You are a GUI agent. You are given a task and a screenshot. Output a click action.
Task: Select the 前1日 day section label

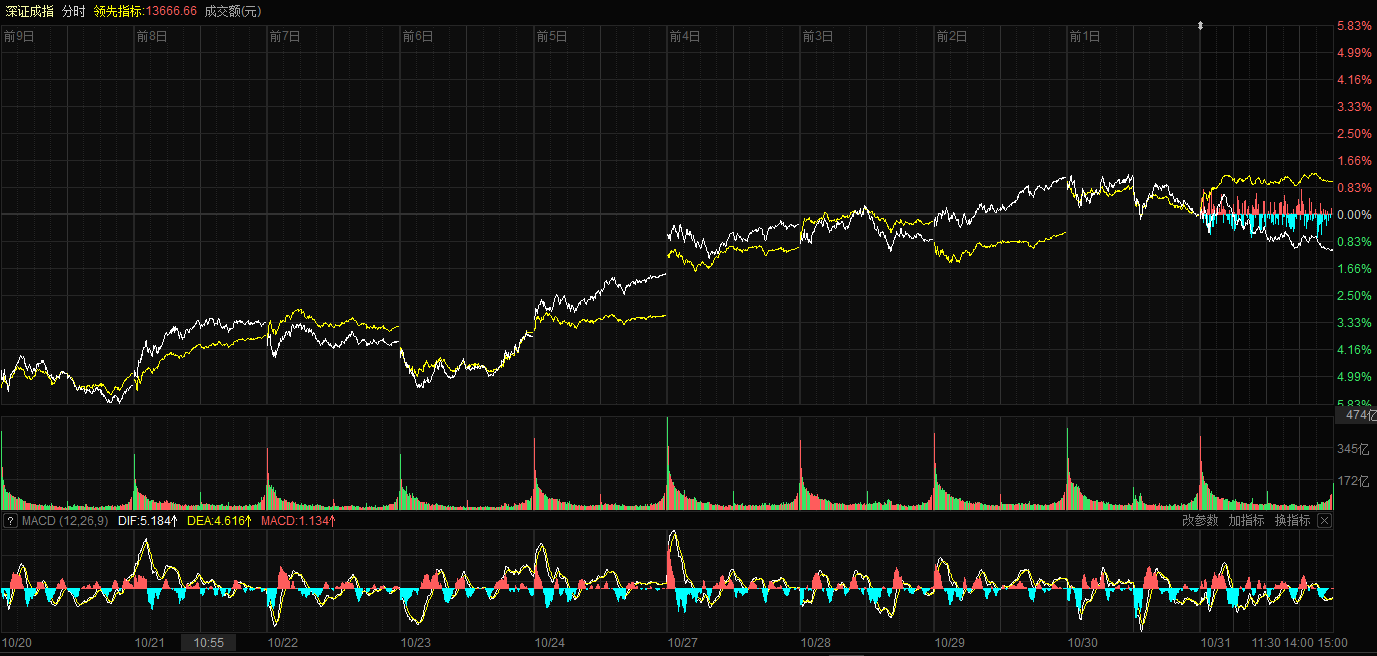coord(1084,36)
